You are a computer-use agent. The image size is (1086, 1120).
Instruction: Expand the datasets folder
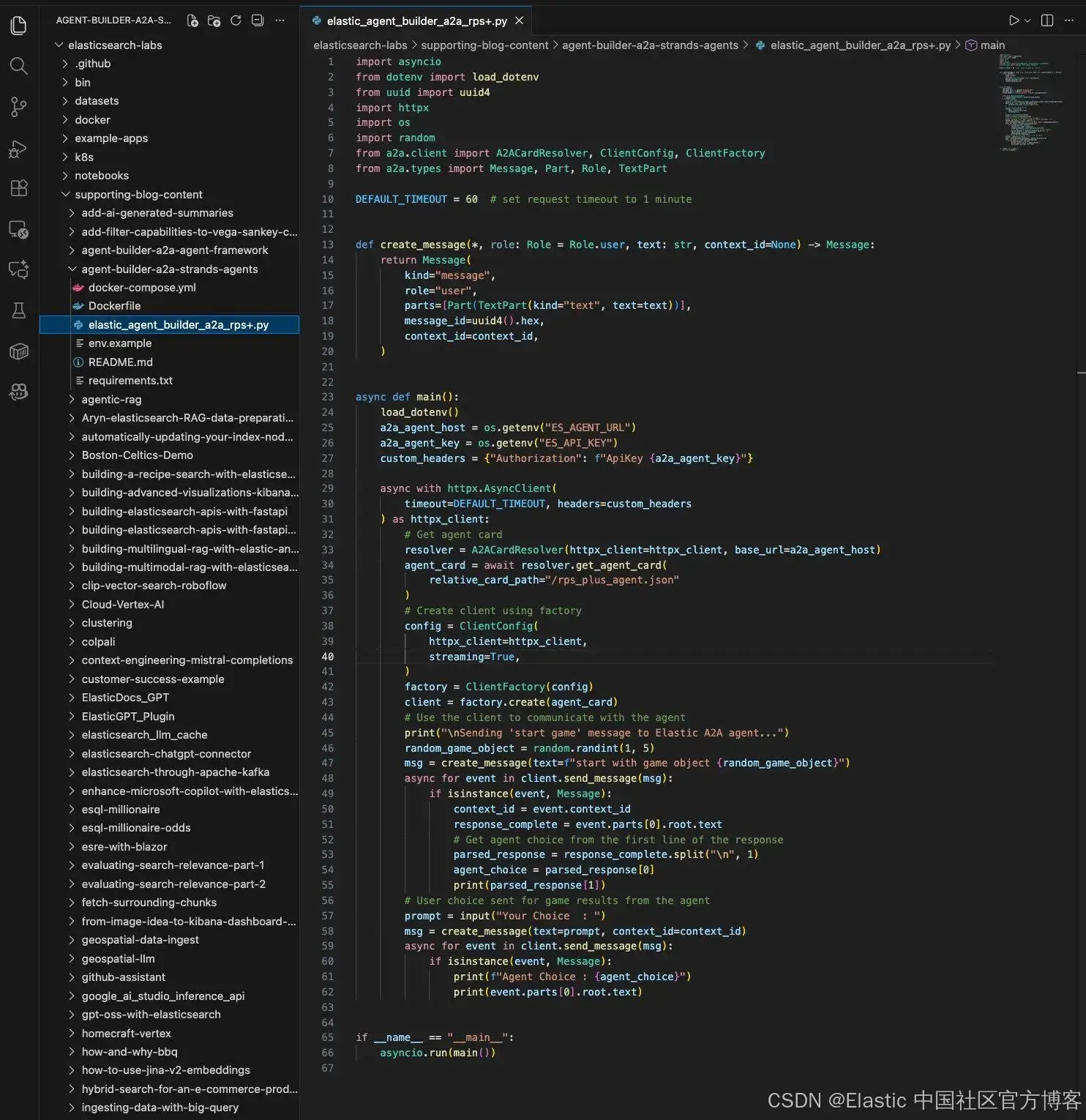[97, 101]
